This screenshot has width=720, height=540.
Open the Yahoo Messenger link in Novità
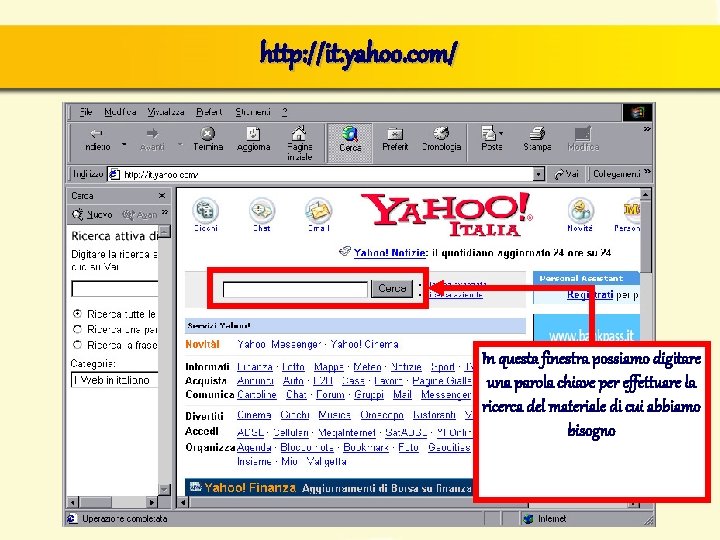point(279,344)
